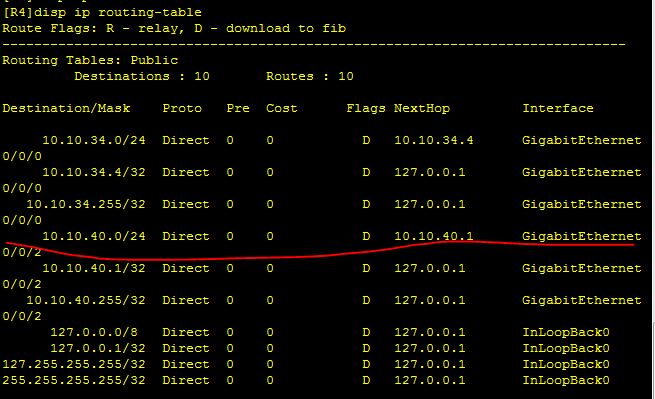The width and height of the screenshot is (655, 399).
Task: Click the Direct protocol of 10.10.40.255/32
Action: point(186,301)
